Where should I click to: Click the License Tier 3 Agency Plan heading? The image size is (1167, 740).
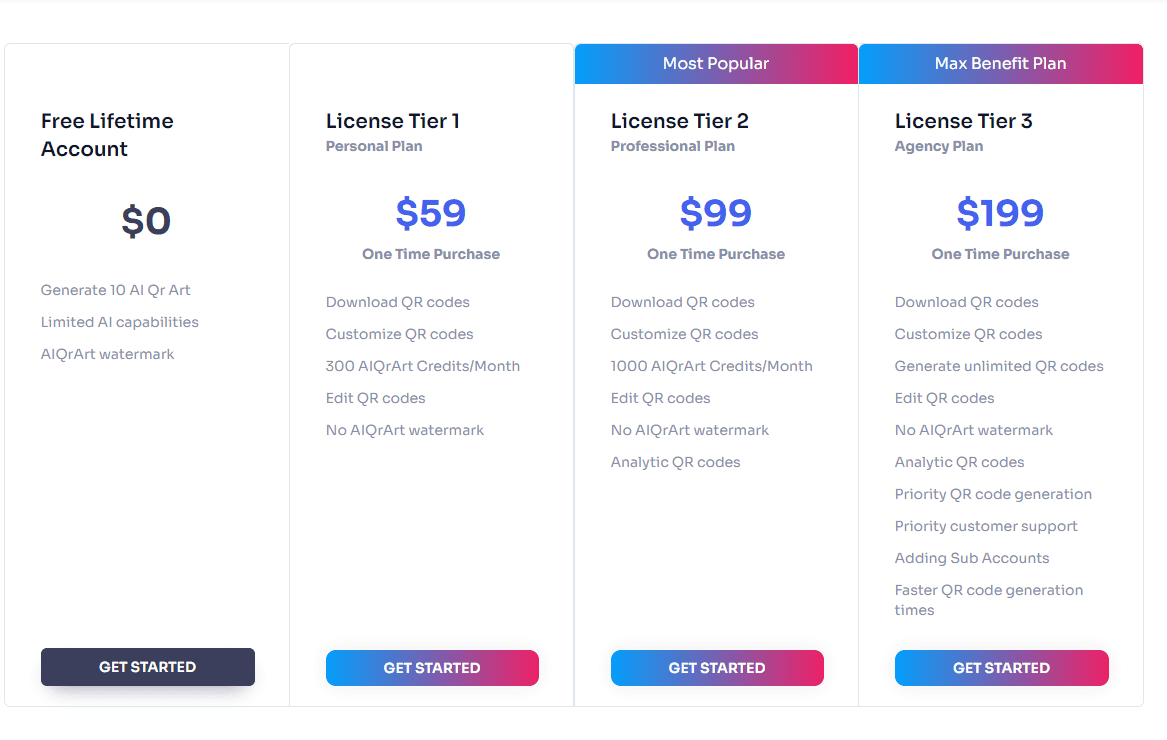(x=963, y=120)
